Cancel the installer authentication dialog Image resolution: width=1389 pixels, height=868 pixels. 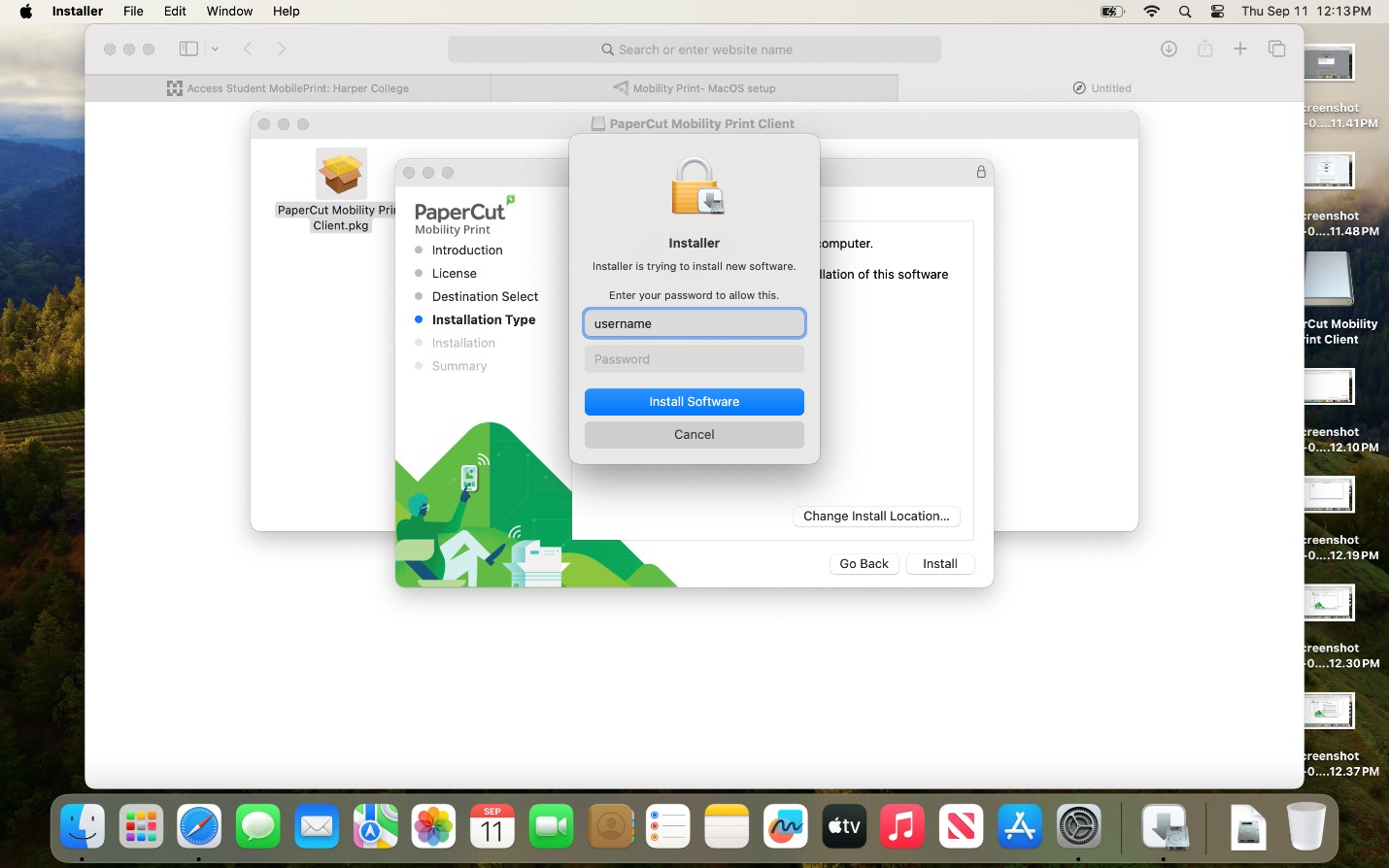(694, 434)
